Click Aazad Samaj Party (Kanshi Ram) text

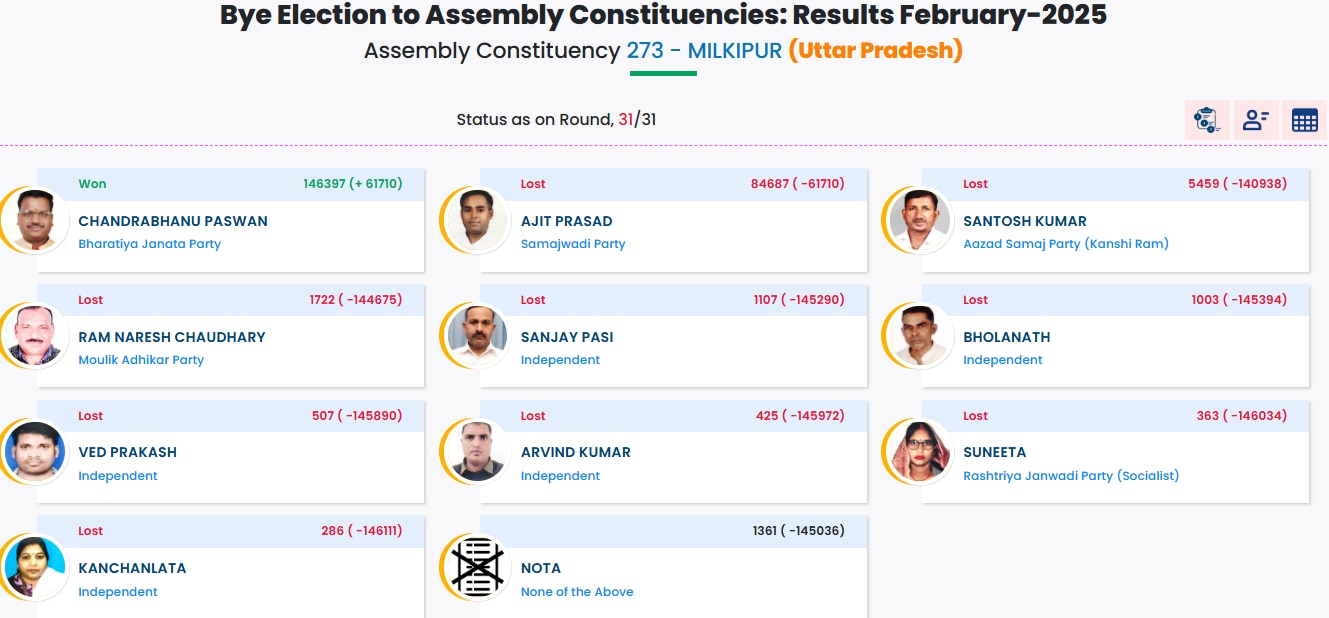[x=1066, y=244]
